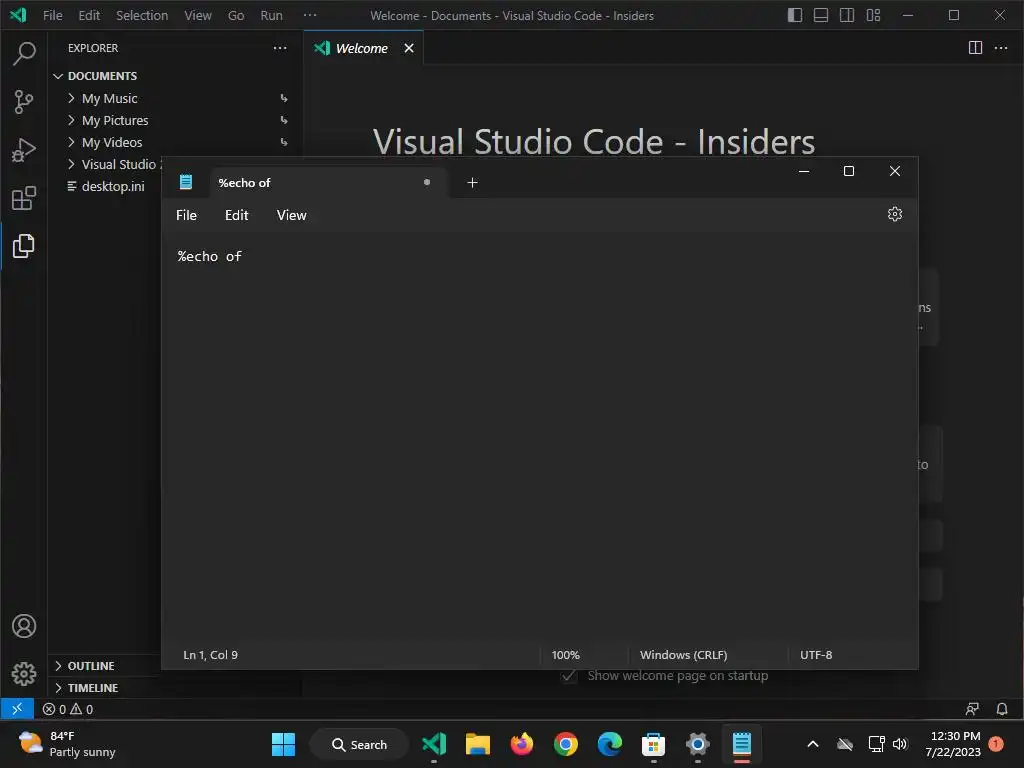Screen dimensions: 1024x768
Task: Open Run and Debug view in activity bar
Action: [x=24, y=150]
